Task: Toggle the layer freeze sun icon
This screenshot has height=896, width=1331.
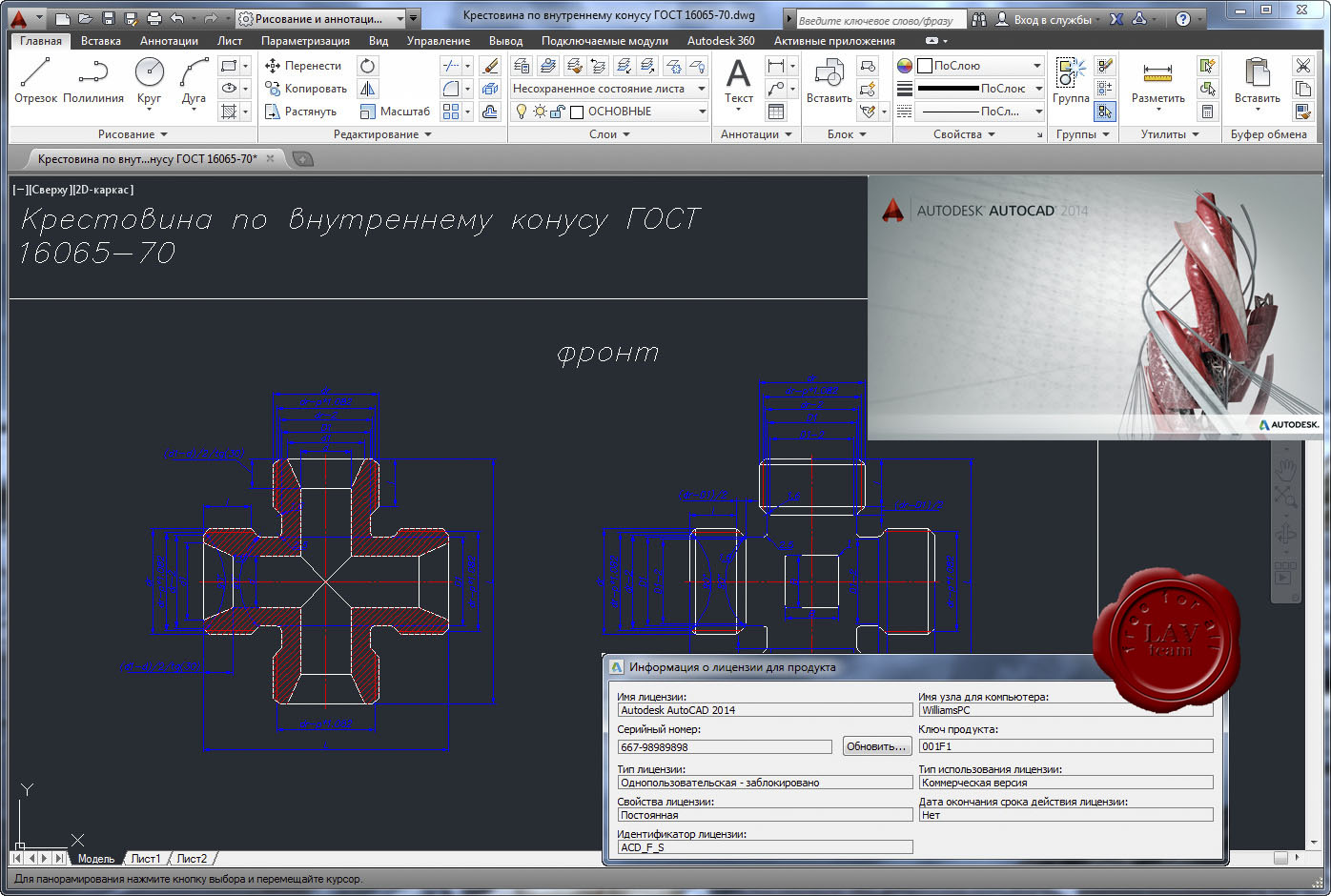Action: click(x=541, y=112)
